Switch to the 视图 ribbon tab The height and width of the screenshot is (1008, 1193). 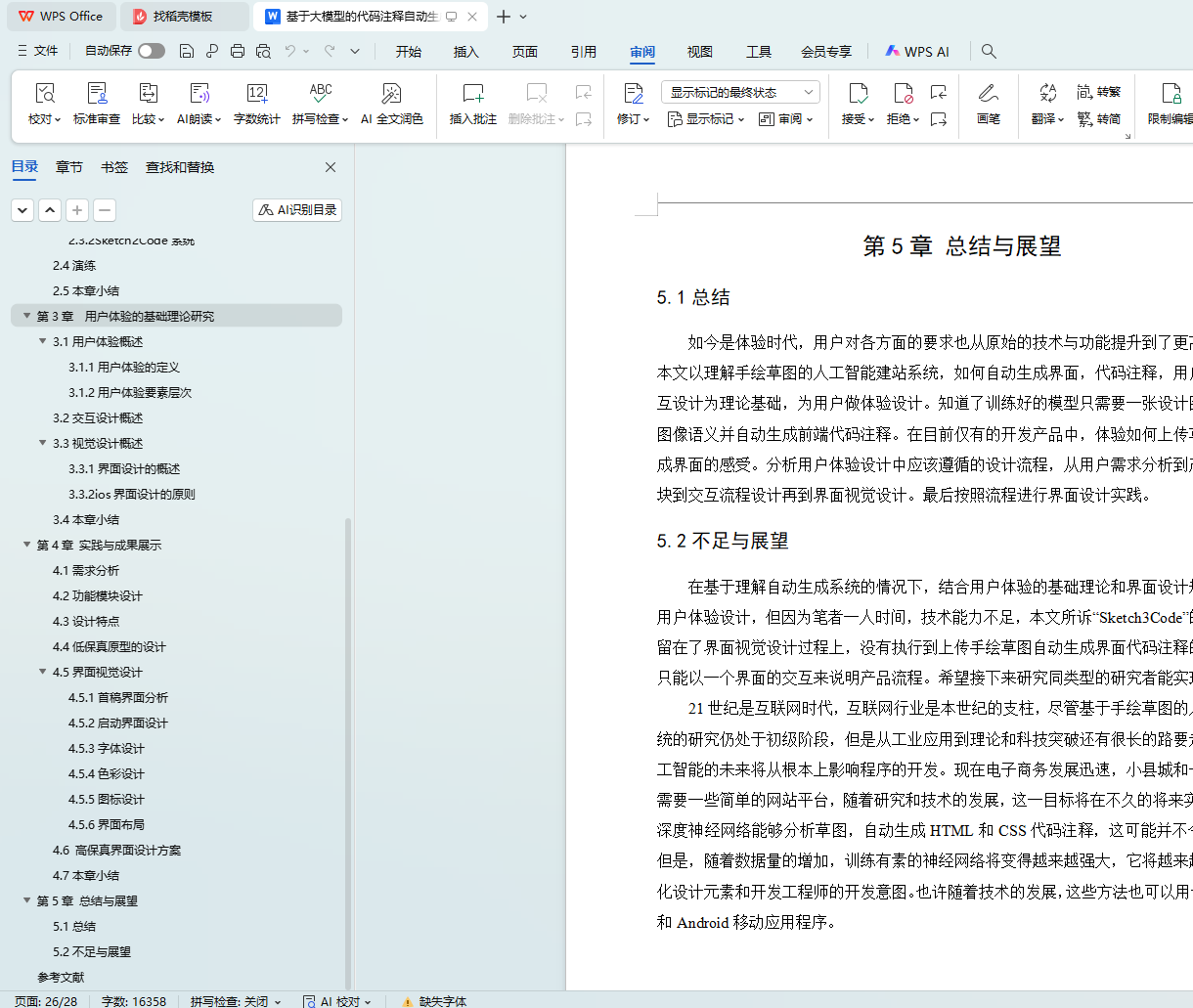(699, 52)
